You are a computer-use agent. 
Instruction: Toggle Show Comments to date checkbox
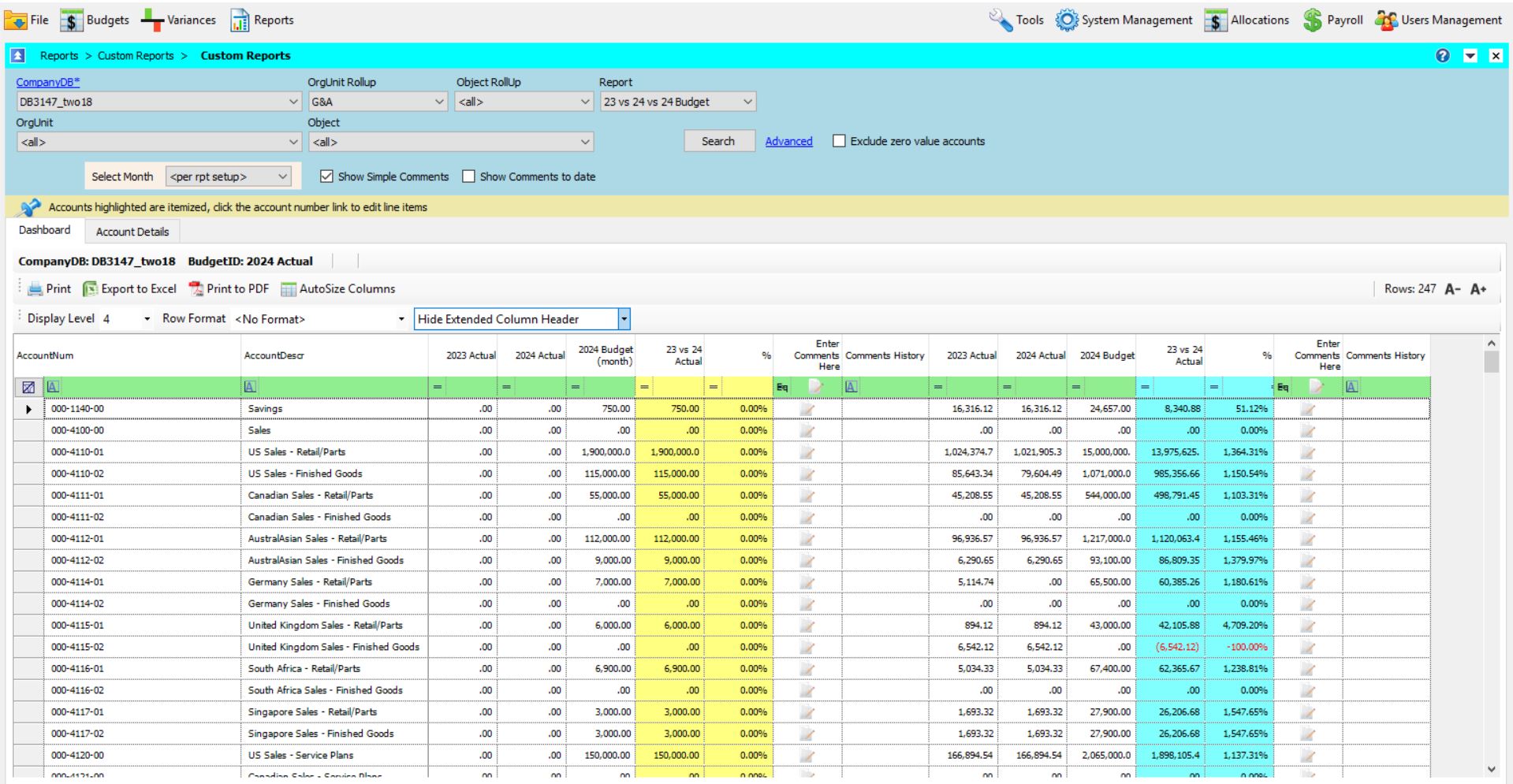(469, 176)
